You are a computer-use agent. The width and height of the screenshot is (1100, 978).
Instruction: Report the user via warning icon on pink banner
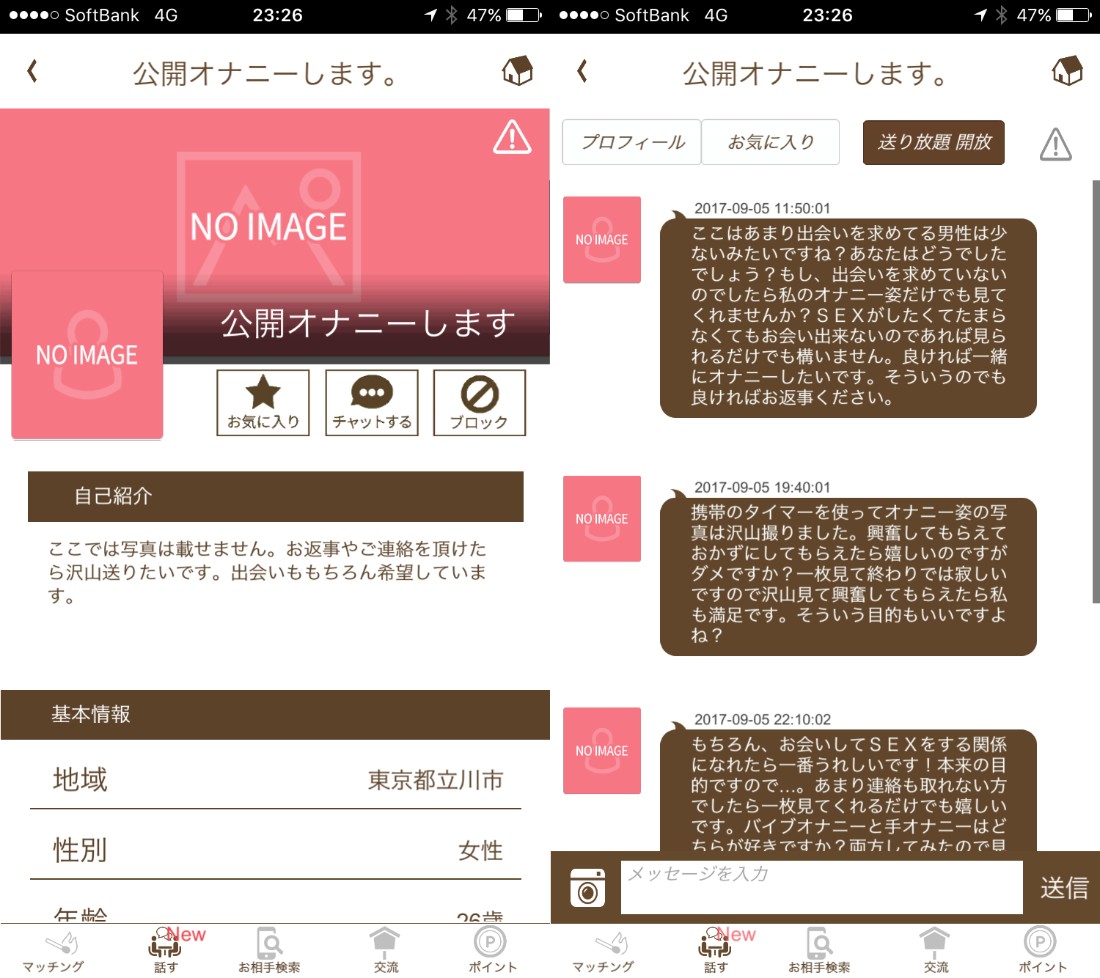[512, 137]
